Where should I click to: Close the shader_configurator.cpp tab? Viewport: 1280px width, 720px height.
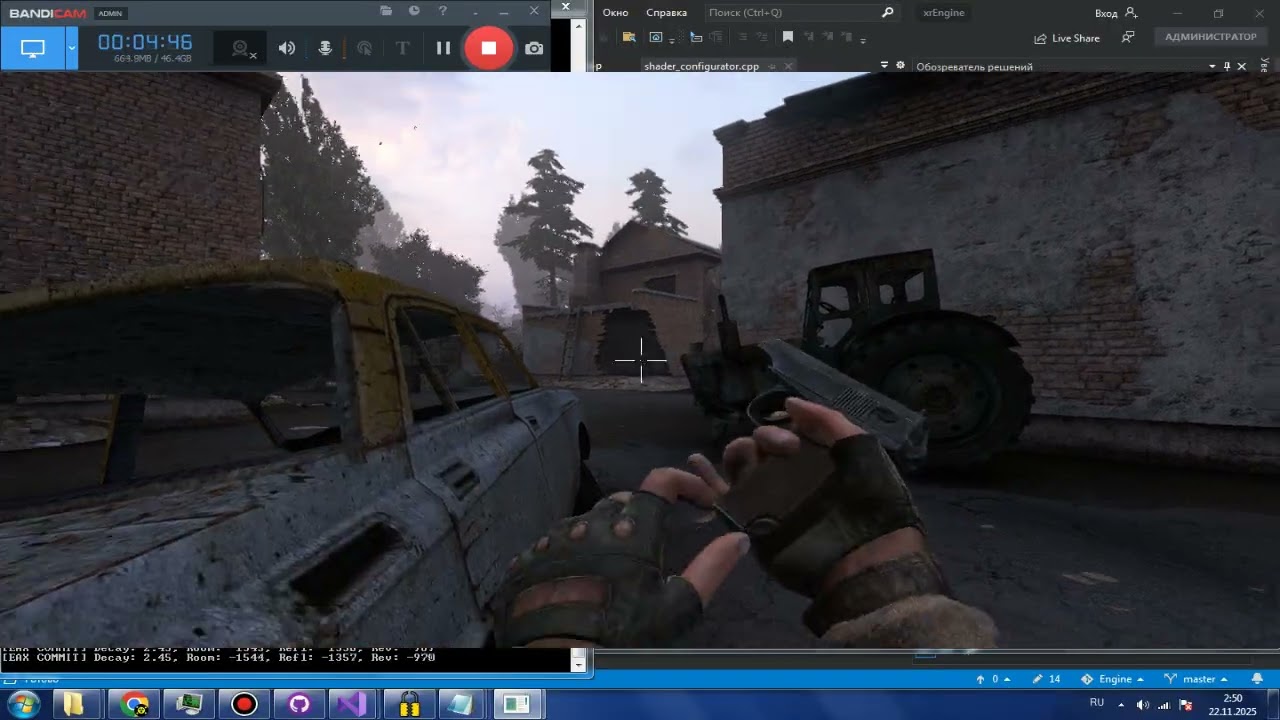[788, 66]
